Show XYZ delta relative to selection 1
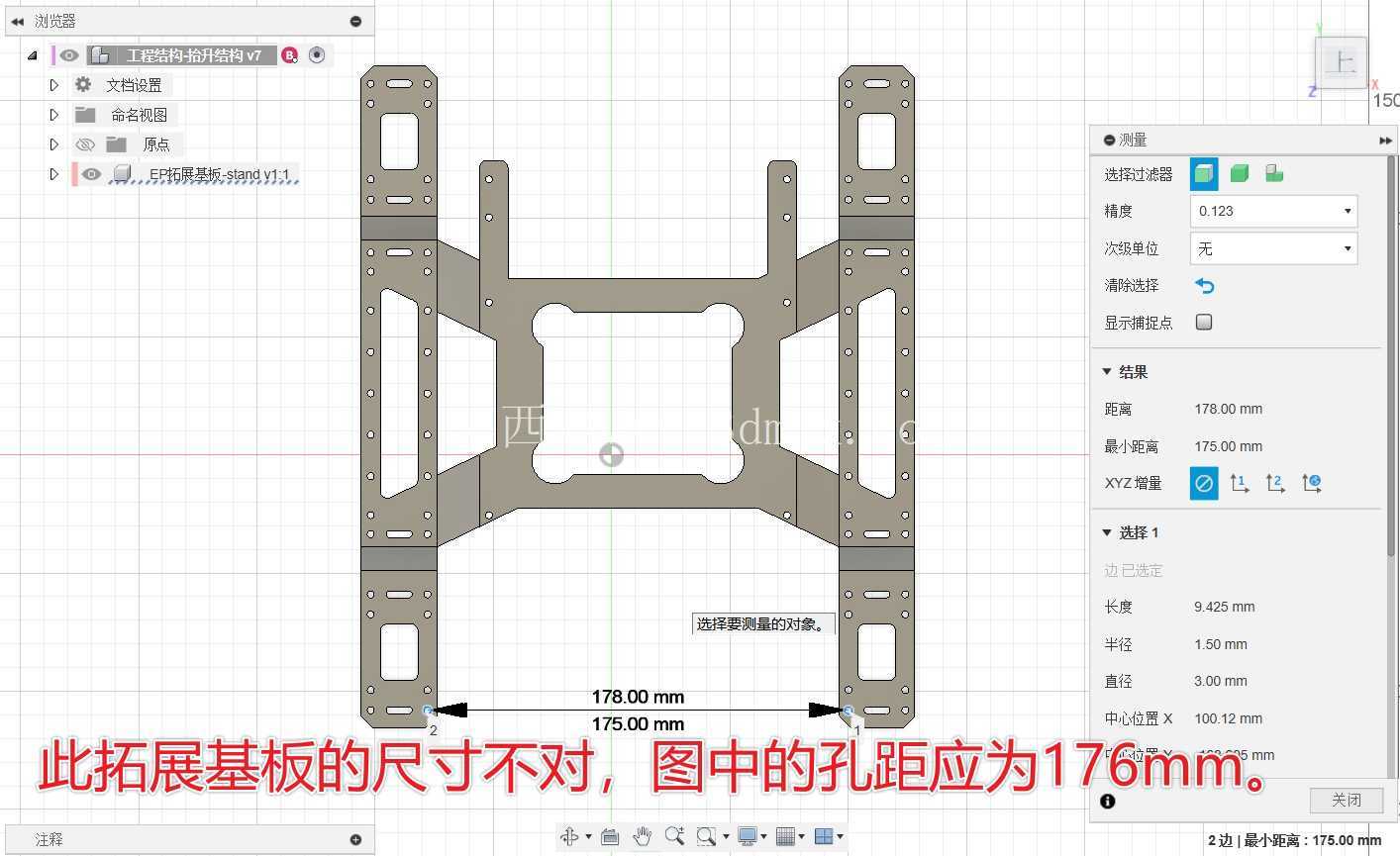Screen dimensions: 1400x856 click(1239, 483)
